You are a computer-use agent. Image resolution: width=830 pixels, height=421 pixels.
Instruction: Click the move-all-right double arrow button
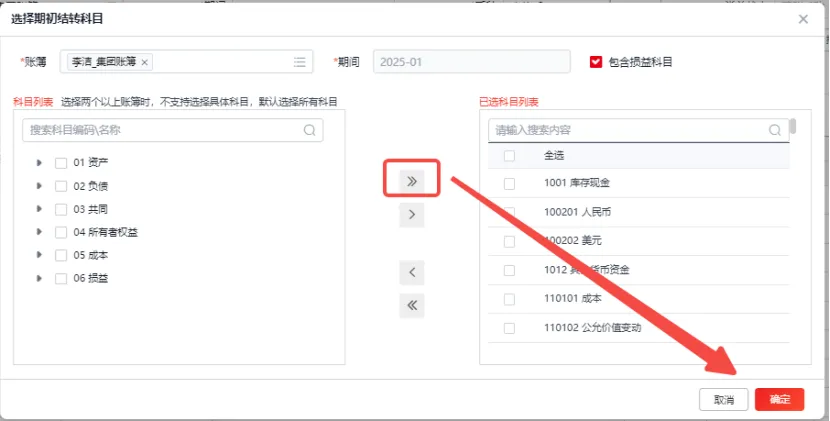(x=411, y=181)
